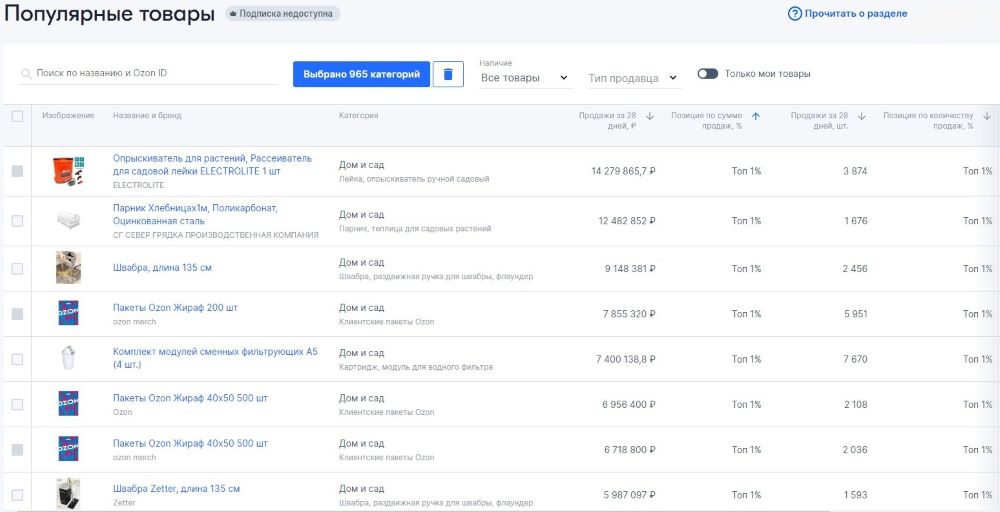Image resolution: width=1000 pixels, height=512 pixels.
Task: Click the search by name and Ozon ID field
Action: pos(156,73)
